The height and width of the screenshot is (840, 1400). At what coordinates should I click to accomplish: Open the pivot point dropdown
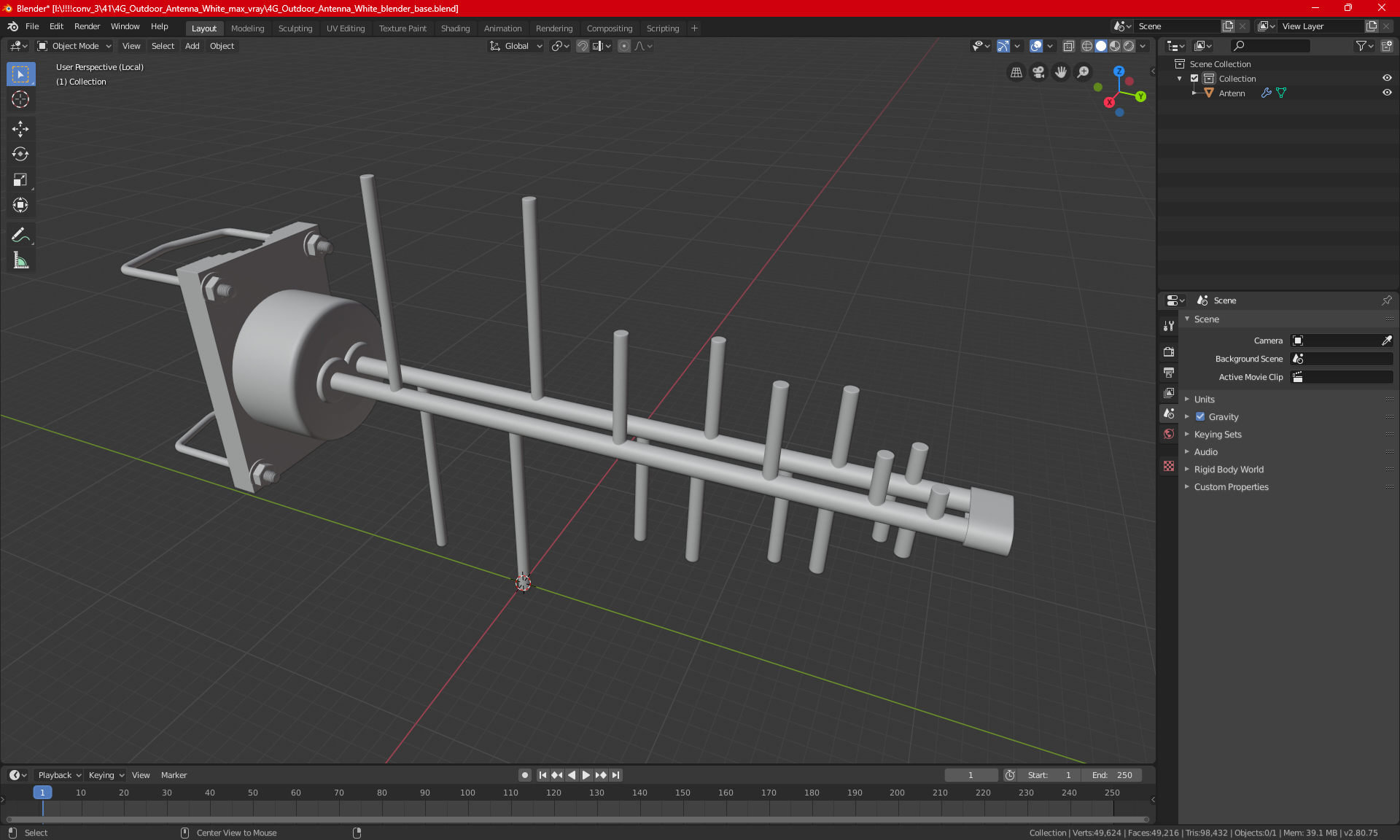tap(560, 46)
